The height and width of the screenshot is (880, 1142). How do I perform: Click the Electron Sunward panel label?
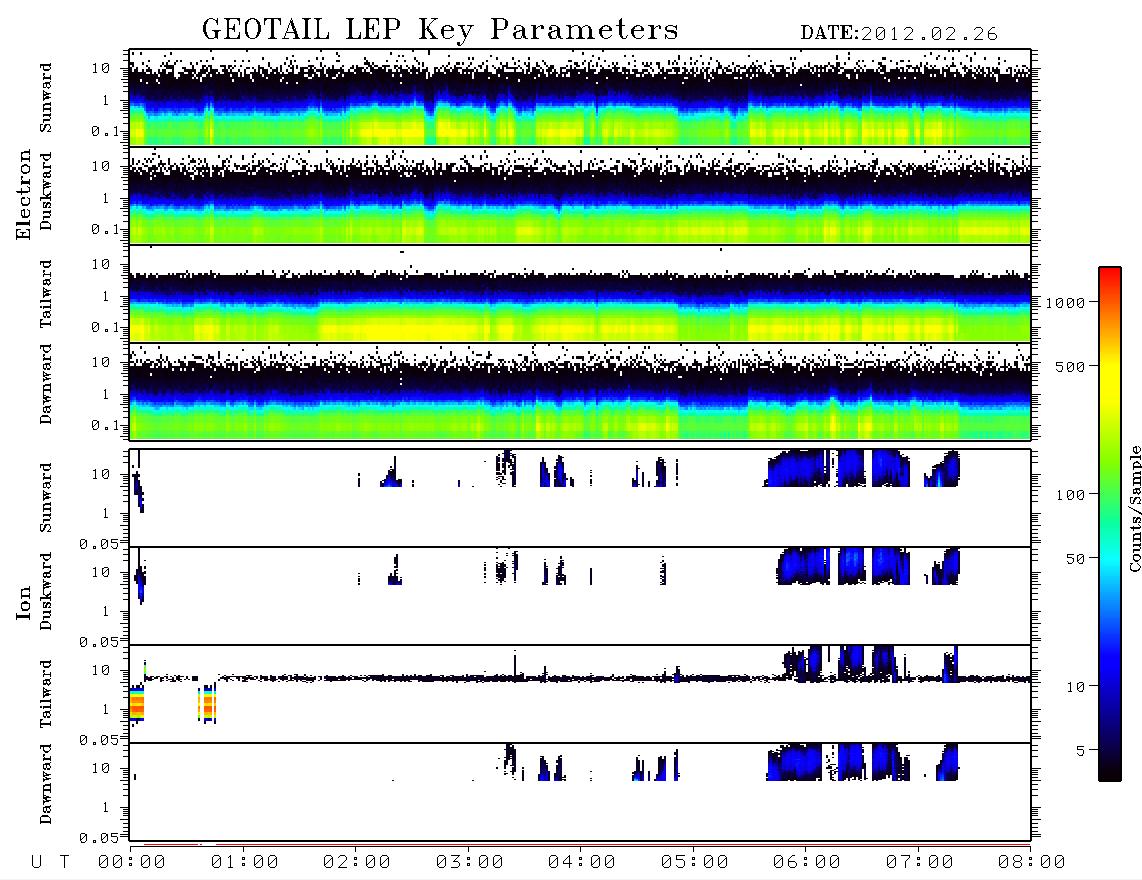coord(46,98)
